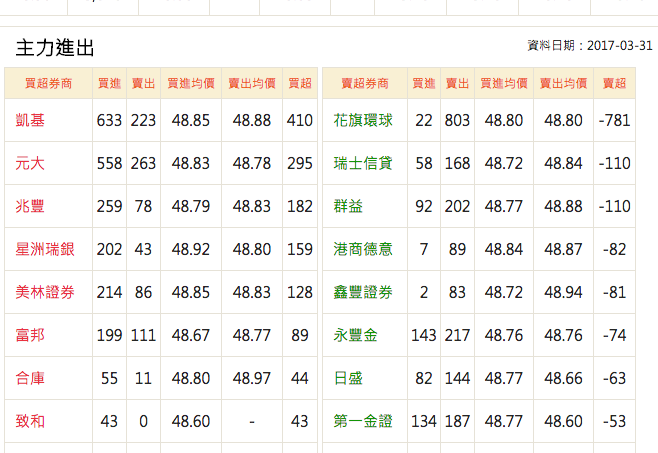Click the 賣超 column header
Screen dimensions: 658x453
614,84
